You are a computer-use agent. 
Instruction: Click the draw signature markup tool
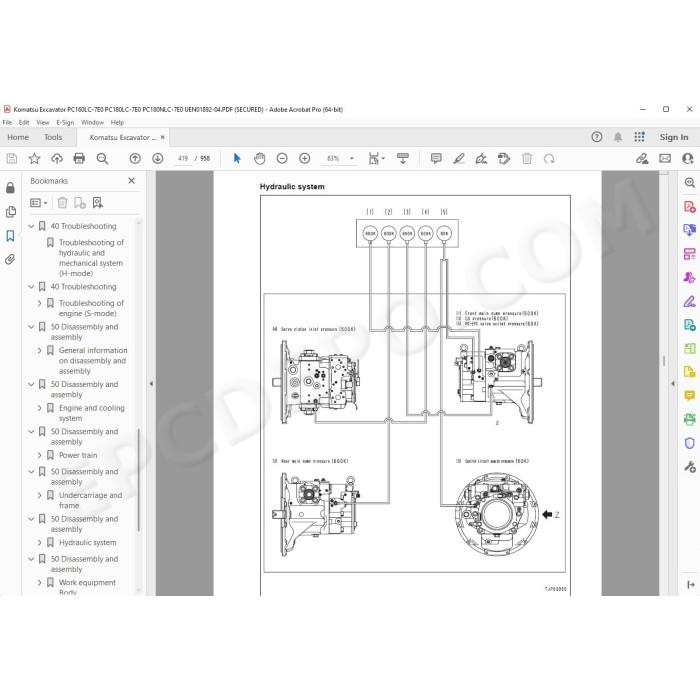[x=481, y=158]
